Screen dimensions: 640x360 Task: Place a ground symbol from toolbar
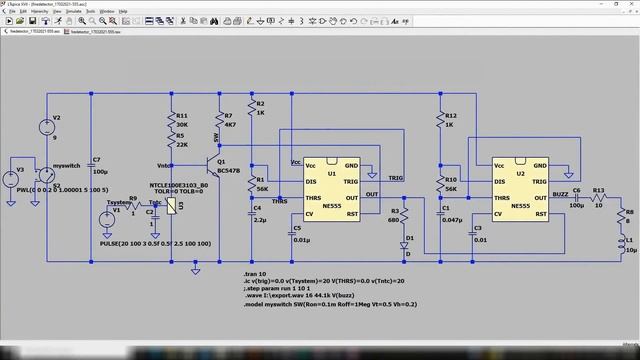pos(261,21)
